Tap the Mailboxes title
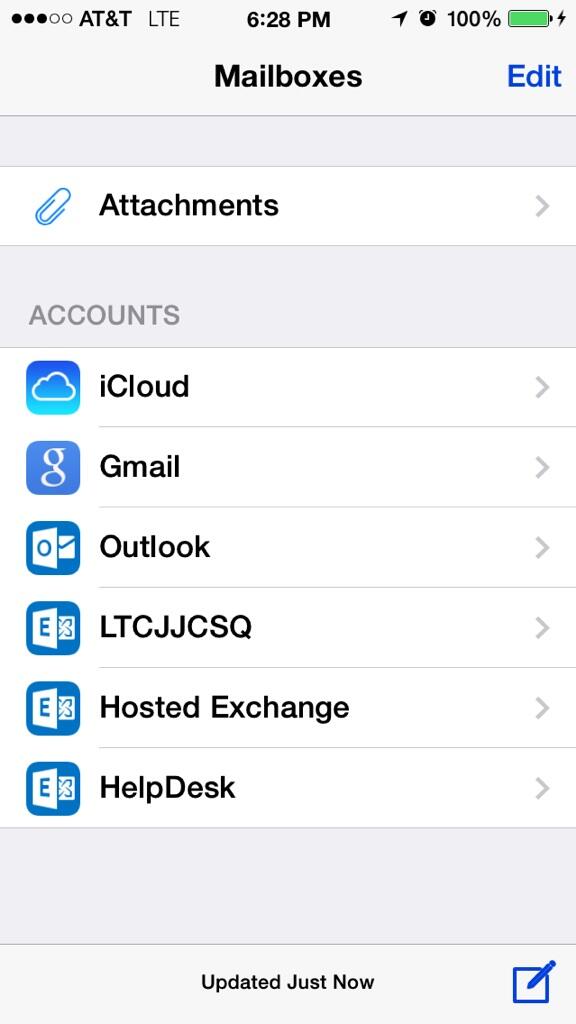Image resolution: width=576 pixels, height=1024 pixels. point(288,76)
